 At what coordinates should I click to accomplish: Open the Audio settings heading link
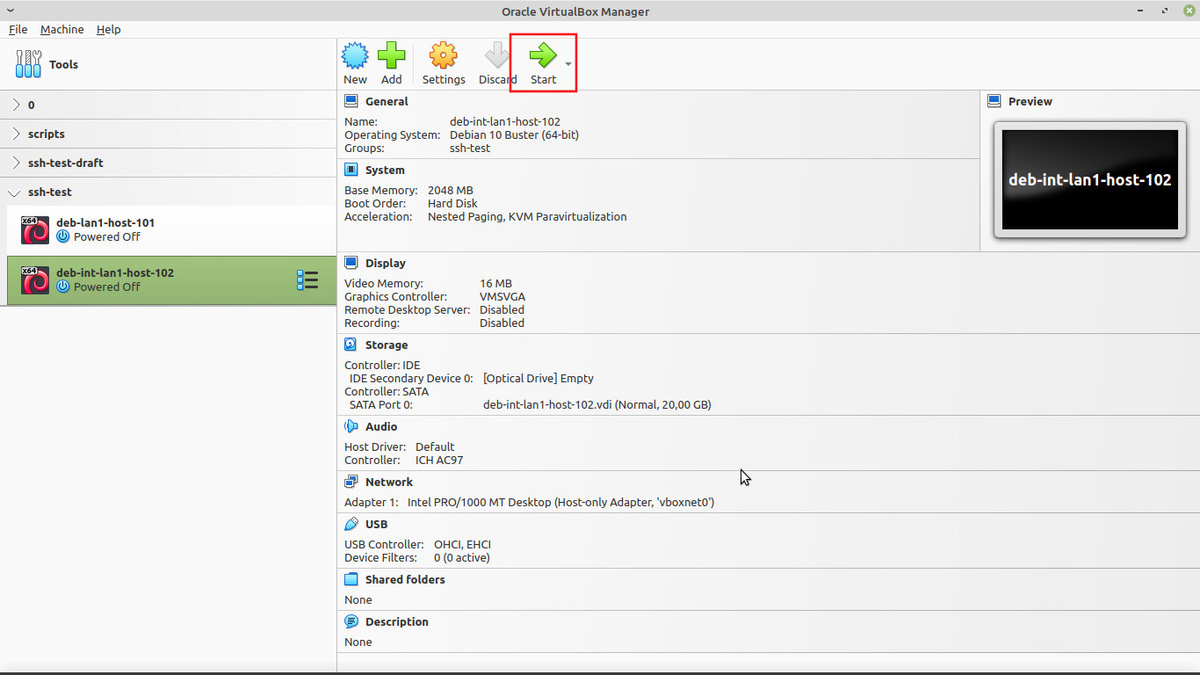381,426
